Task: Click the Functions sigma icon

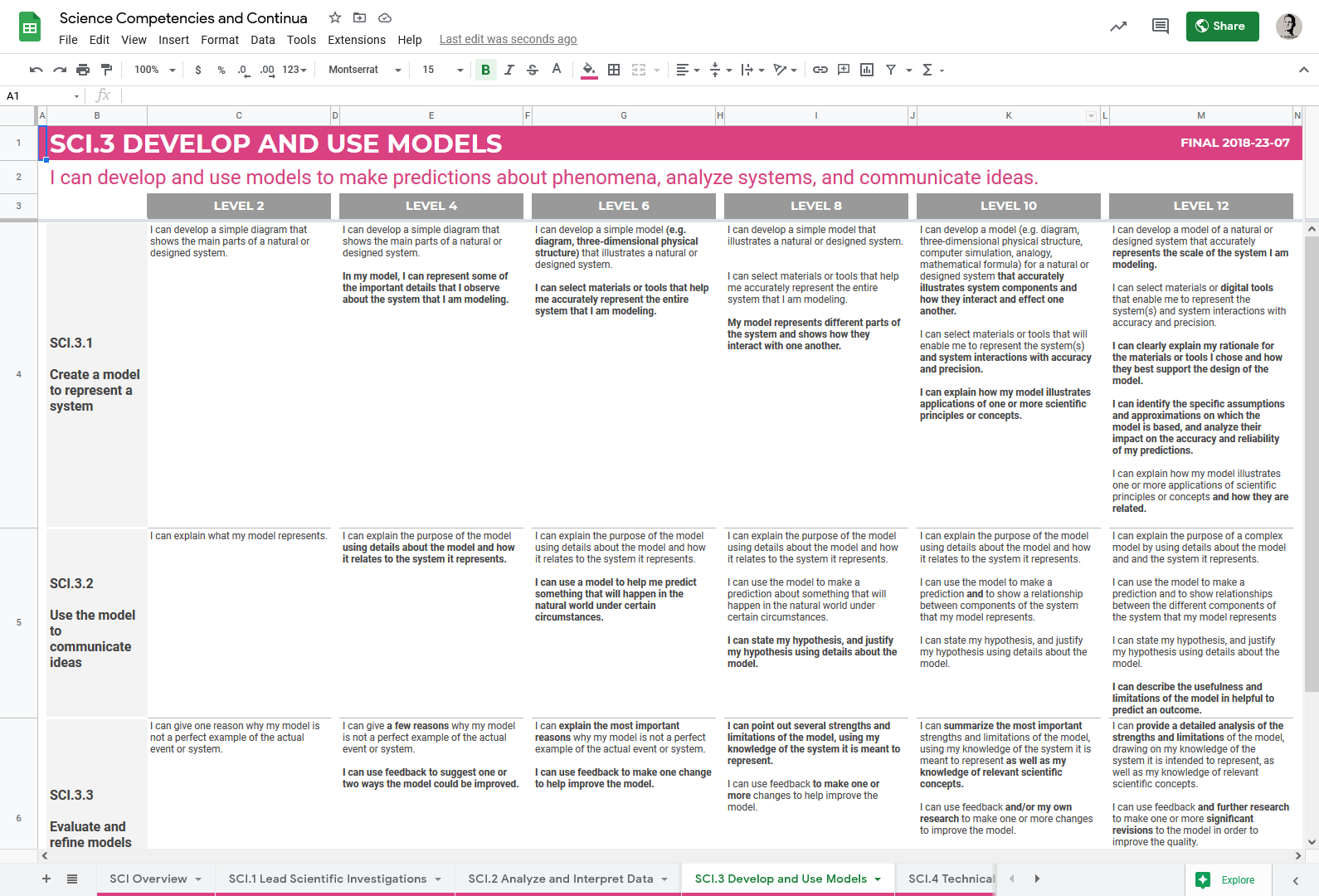Action: point(927,70)
